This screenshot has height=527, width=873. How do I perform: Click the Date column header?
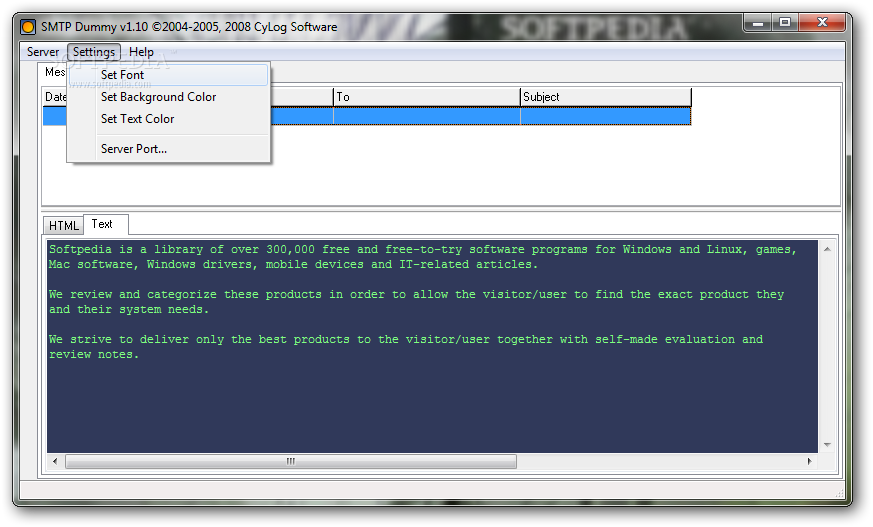coord(55,97)
